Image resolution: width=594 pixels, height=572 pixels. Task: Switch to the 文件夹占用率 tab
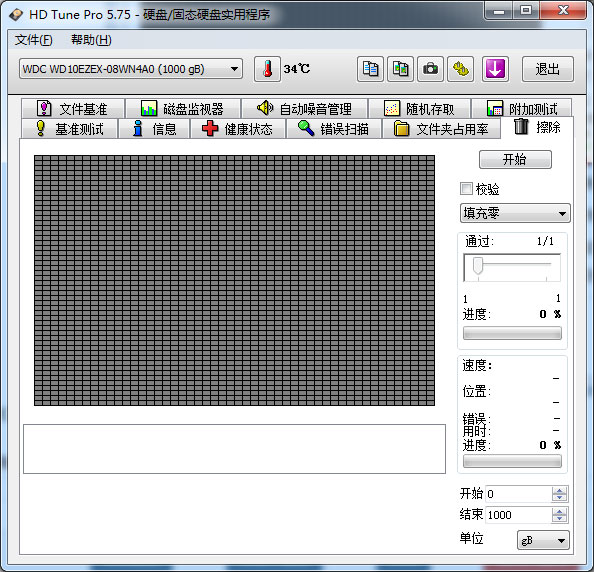pyautogui.click(x=441, y=129)
